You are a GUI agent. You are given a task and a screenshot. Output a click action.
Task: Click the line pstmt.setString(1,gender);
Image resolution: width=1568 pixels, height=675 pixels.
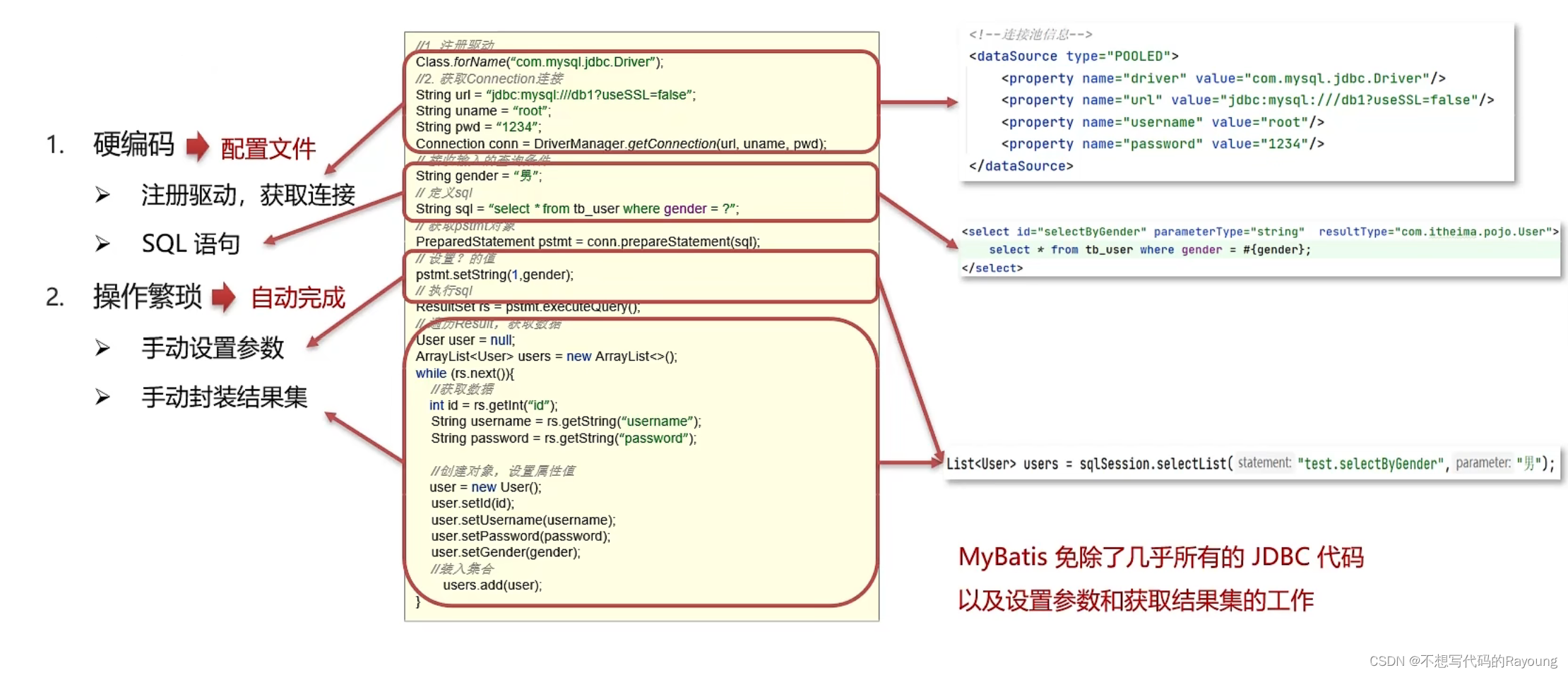[x=494, y=275]
